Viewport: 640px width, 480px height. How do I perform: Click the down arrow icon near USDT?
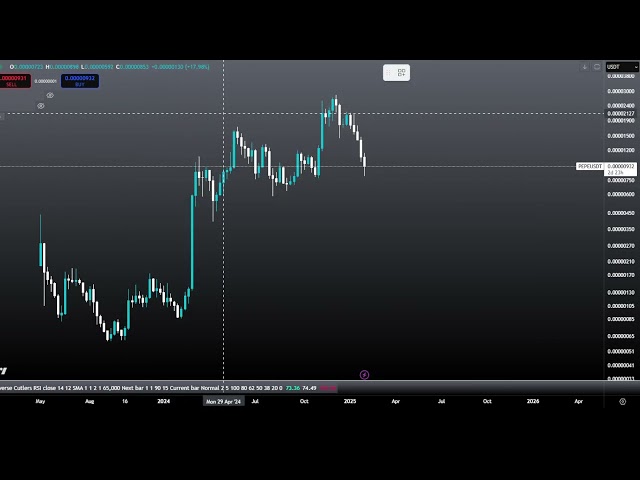coord(585,67)
